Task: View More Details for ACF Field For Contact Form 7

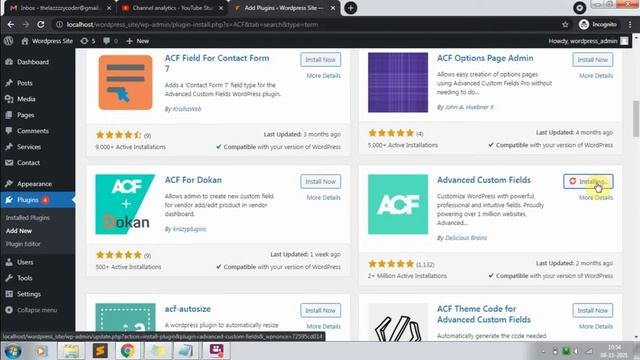Action: coord(323,76)
